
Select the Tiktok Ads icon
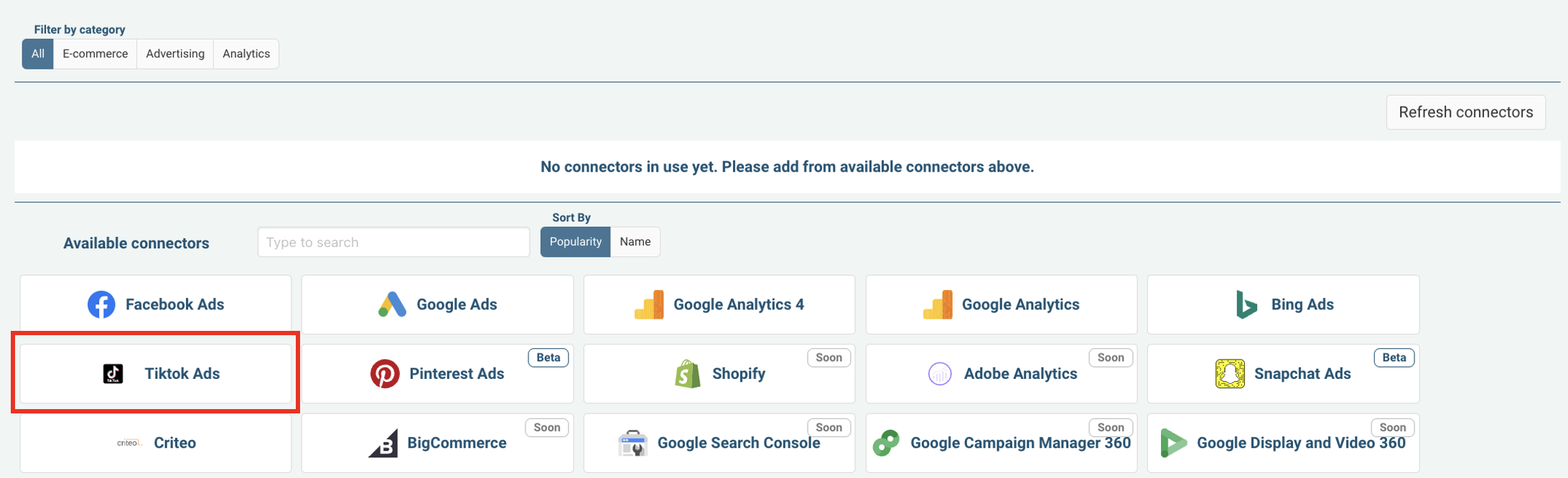(x=113, y=373)
